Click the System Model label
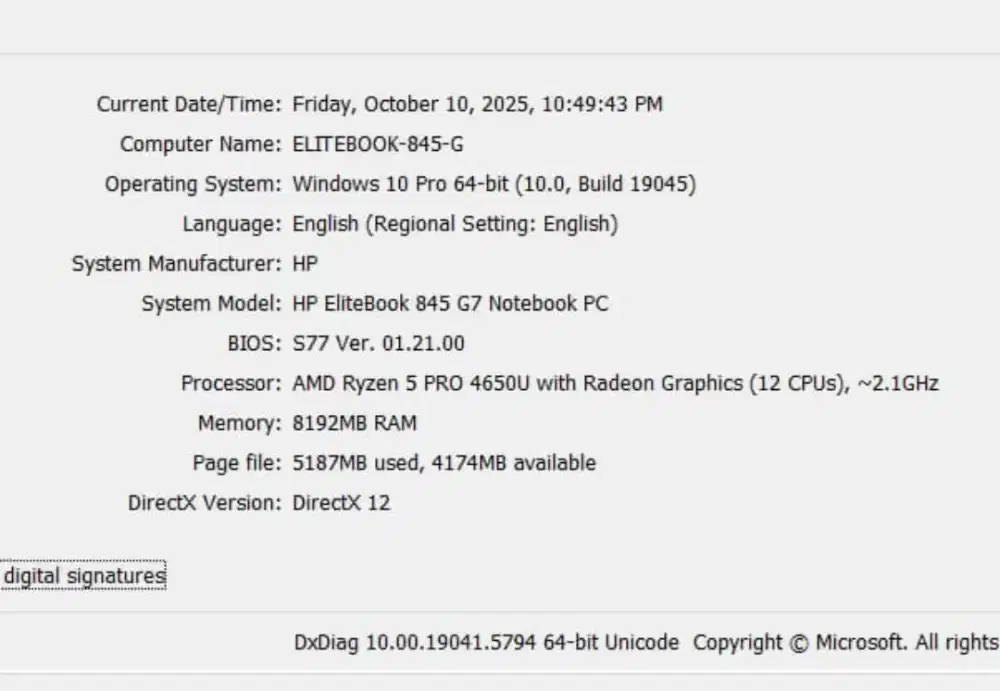 (x=211, y=304)
